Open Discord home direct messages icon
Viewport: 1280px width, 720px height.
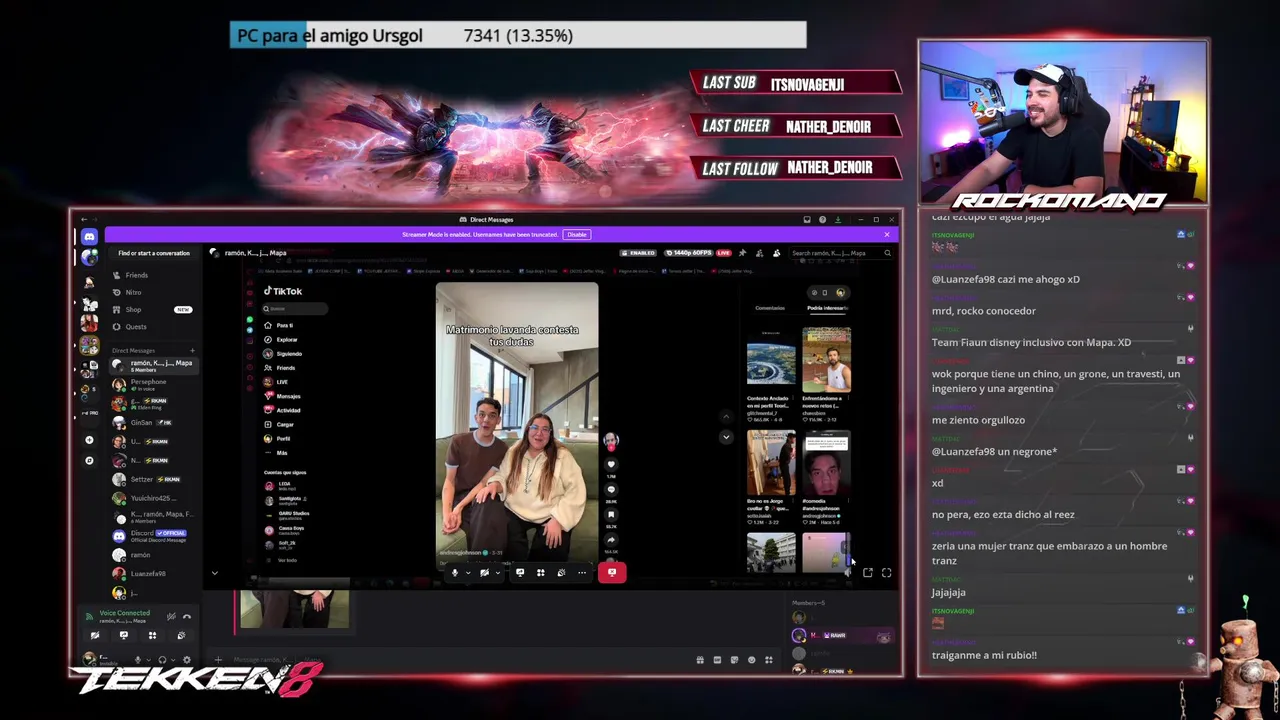(x=89, y=236)
